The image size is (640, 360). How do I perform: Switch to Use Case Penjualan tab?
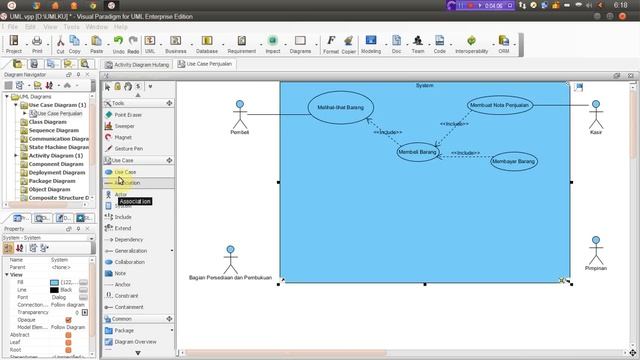click(205, 64)
